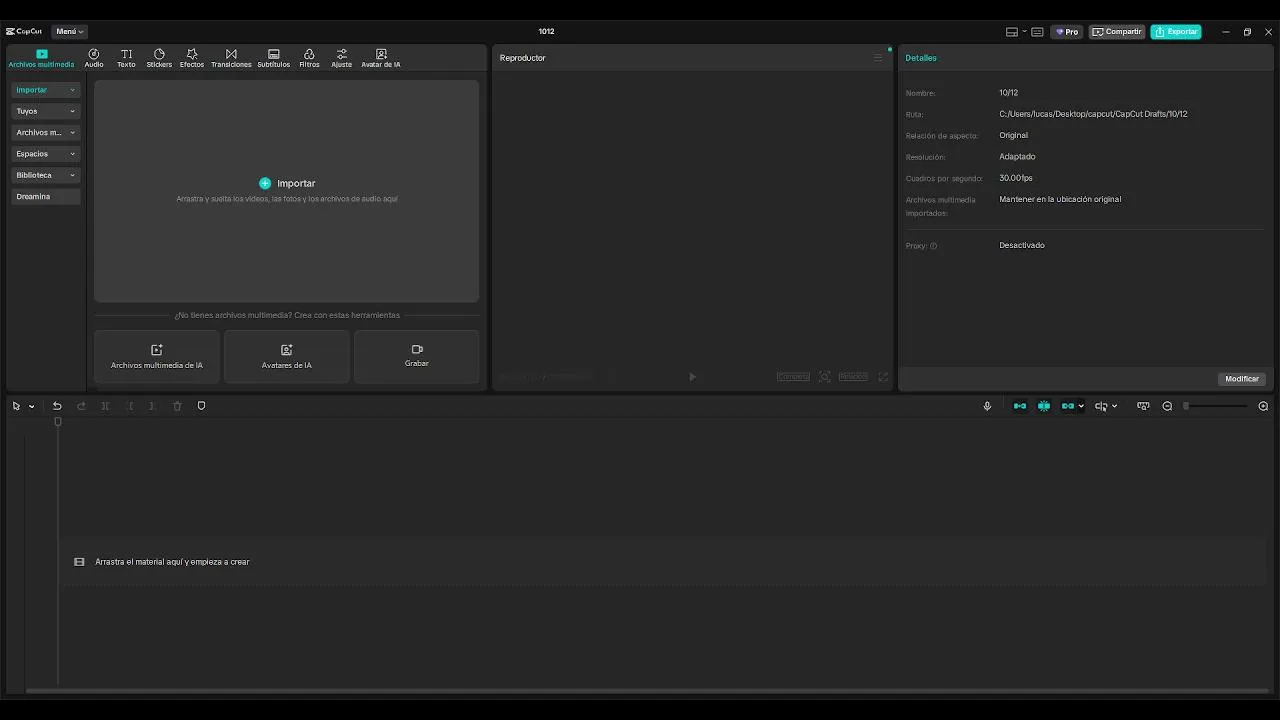This screenshot has width=1280, height=720.
Task: Open the linkage options dropdown arrow
Action: (1081, 406)
